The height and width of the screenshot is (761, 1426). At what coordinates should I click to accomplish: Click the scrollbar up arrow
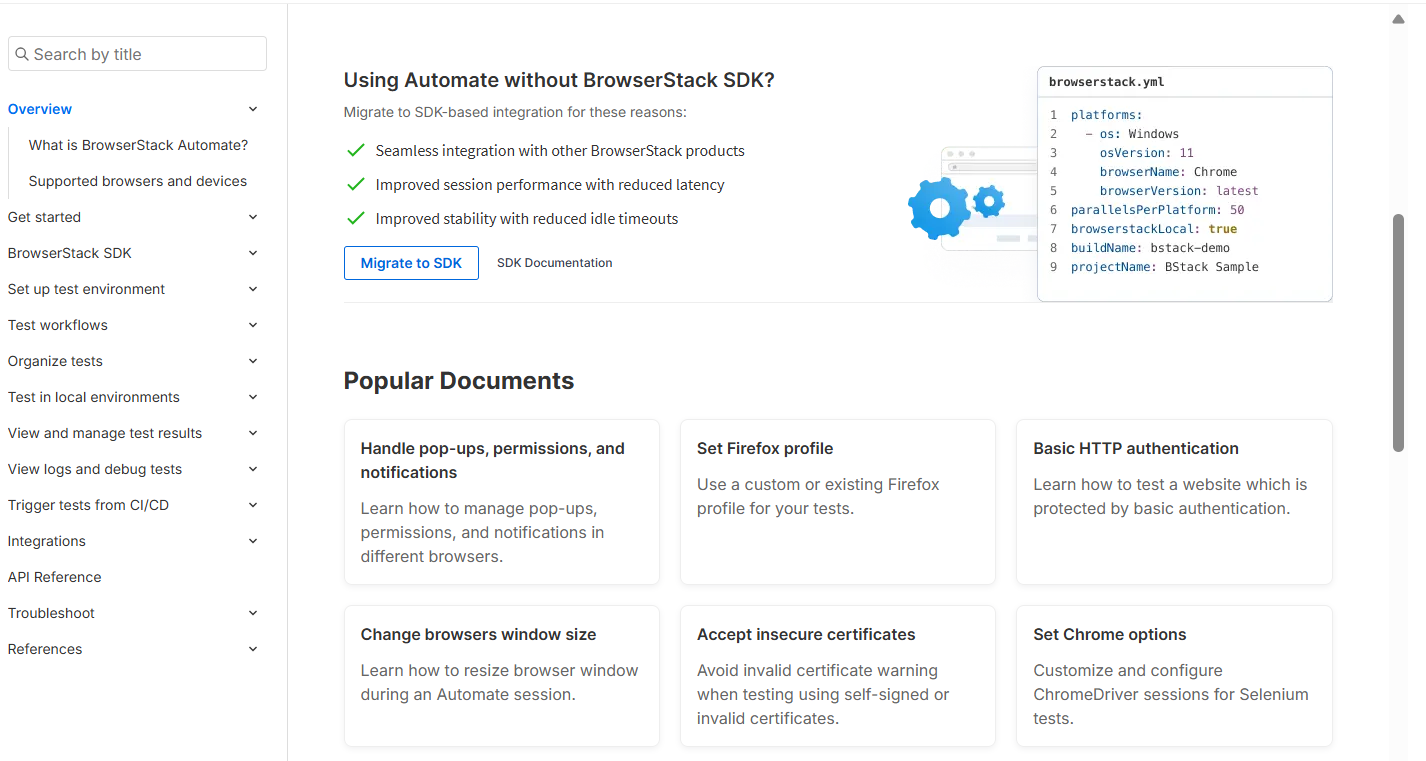[x=1399, y=19]
